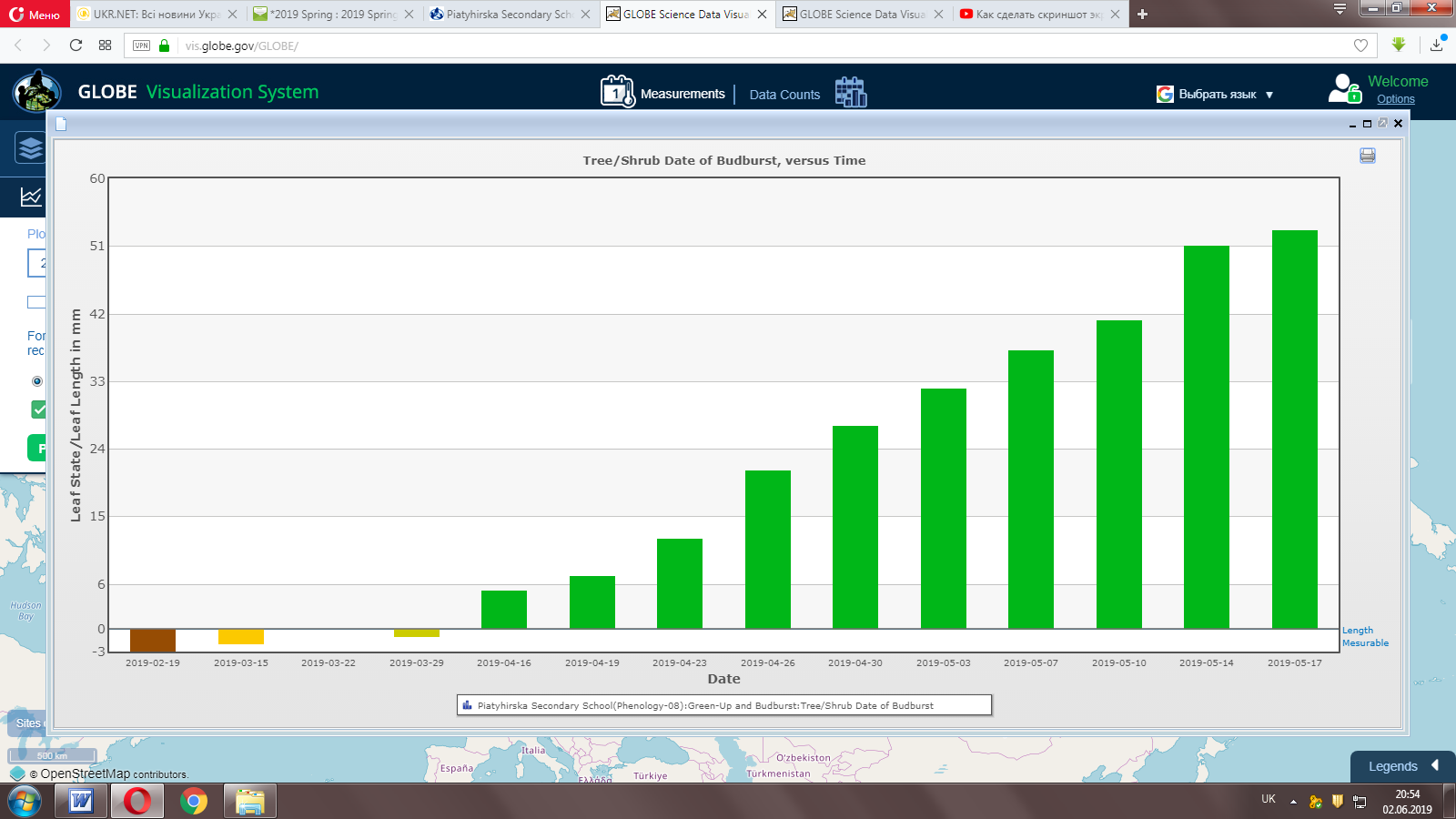Open the map layers stack icon
The image size is (1456, 819).
pyautogui.click(x=30, y=147)
